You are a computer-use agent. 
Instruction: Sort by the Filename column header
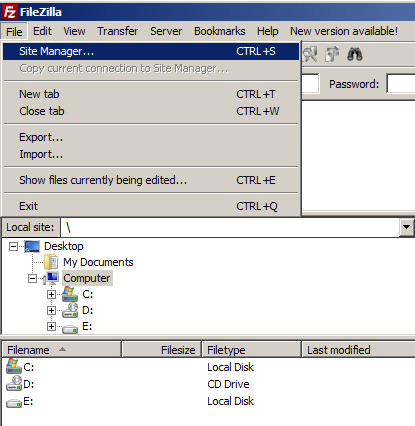click(62, 350)
